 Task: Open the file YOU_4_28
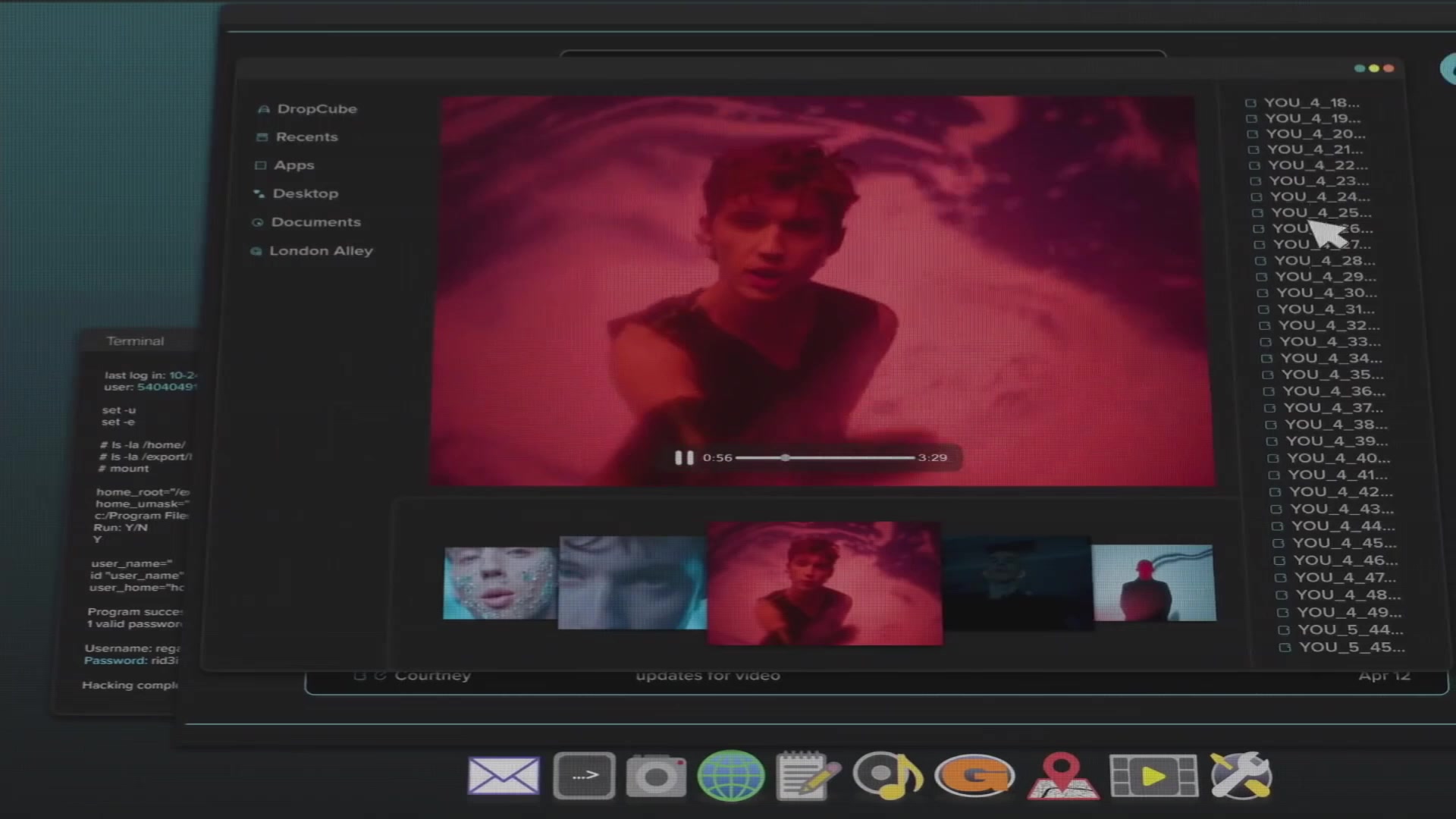pyautogui.click(x=1325, y=260)
